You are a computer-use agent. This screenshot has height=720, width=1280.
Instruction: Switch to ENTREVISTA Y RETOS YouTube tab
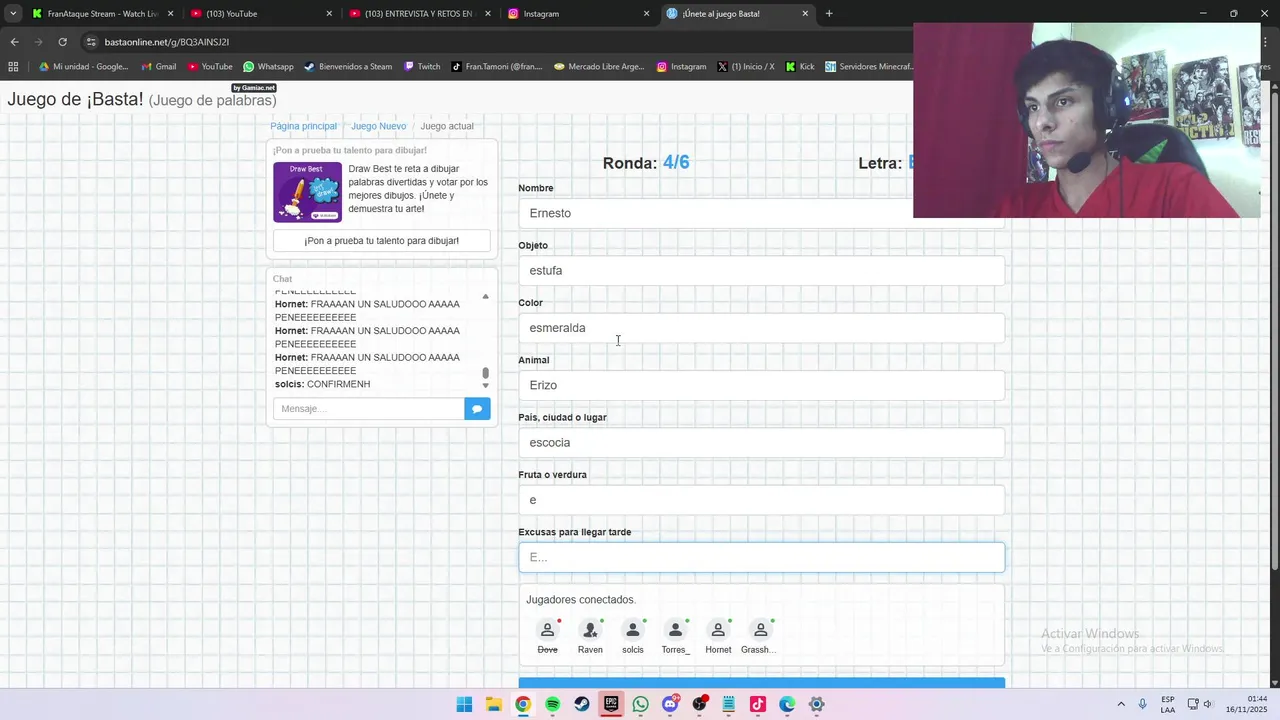click(420, 14)
